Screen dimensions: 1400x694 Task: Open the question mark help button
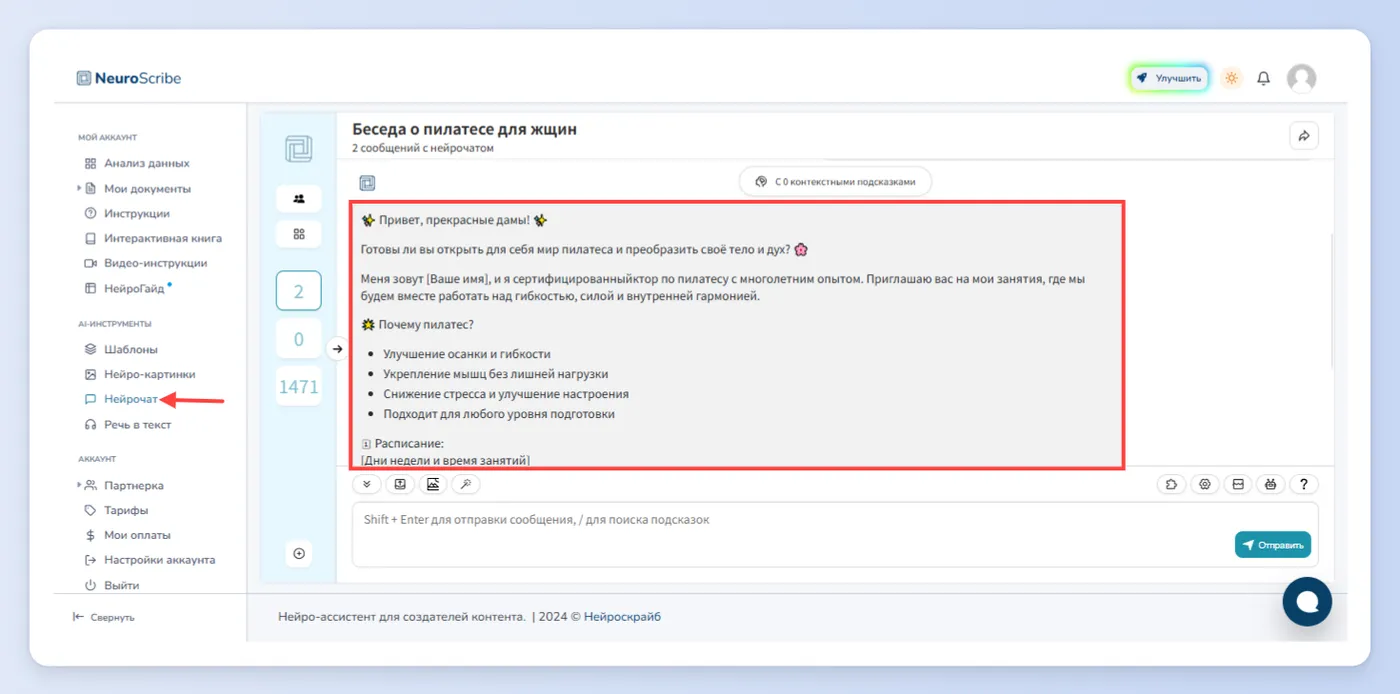(x=1304, y=484)
